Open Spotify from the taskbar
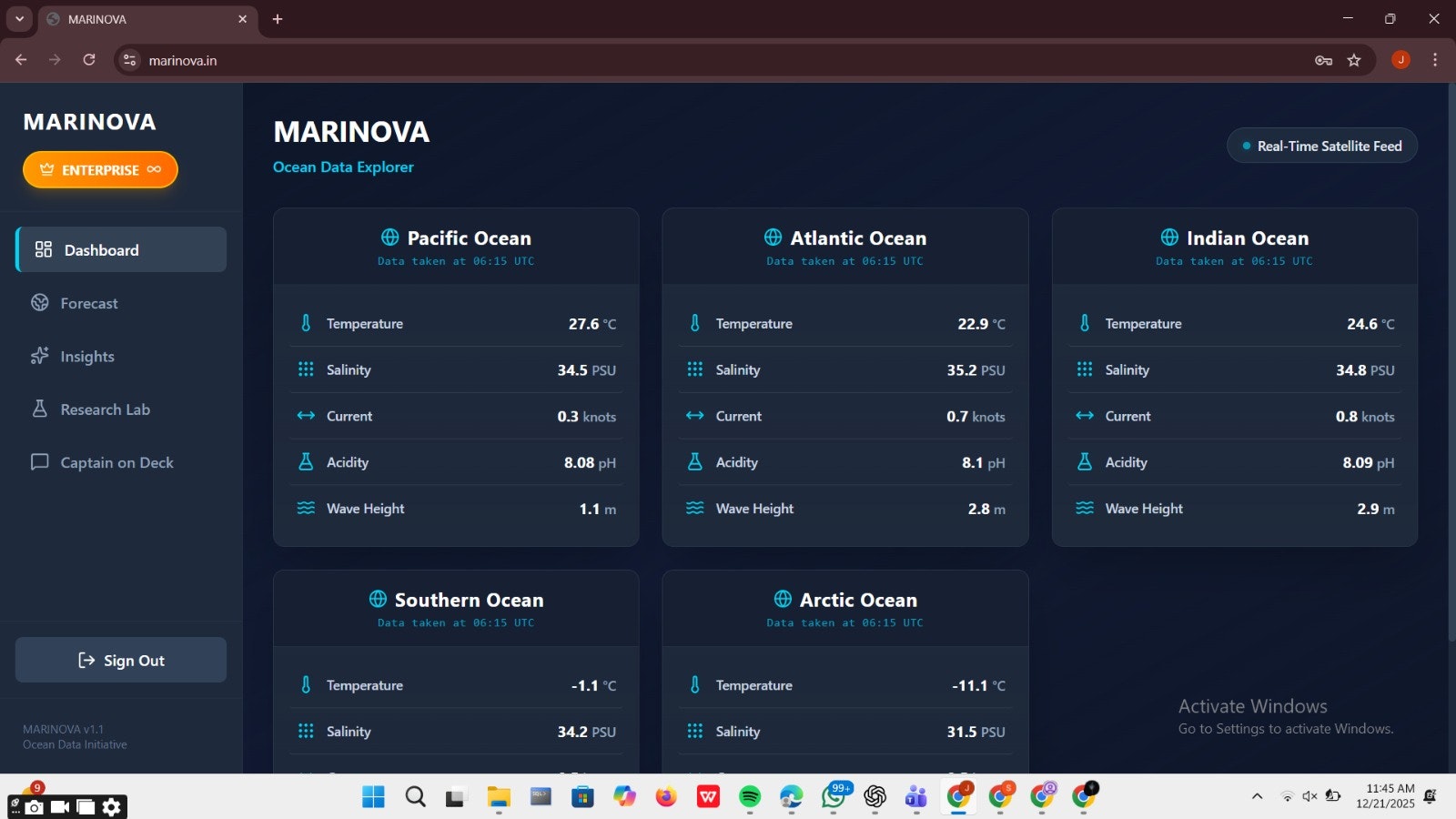Screen dimensions: 1456x819 pyautogui.click(x=750, y=797)
